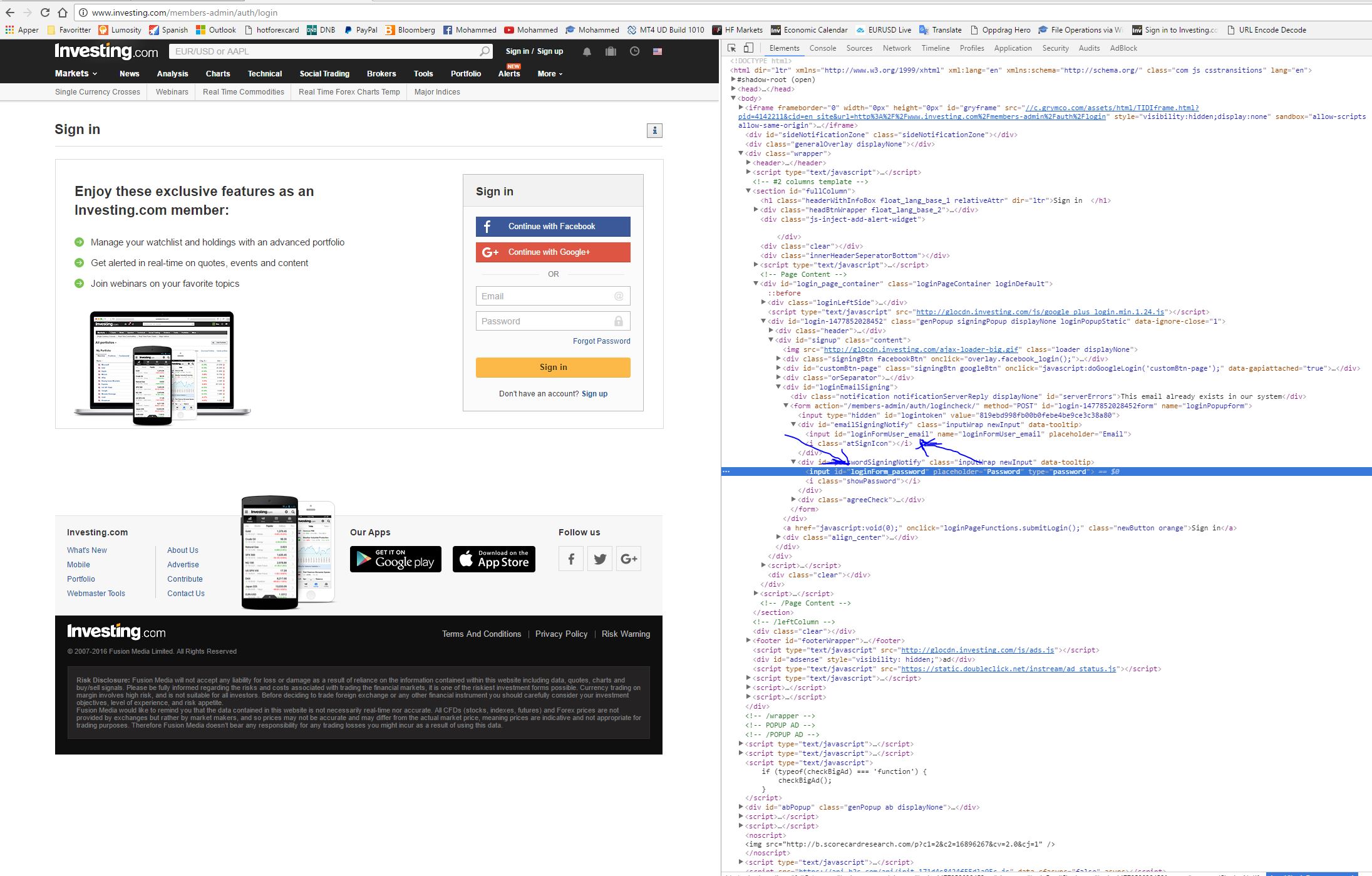Click the US flag language icon
Screen dimensions: 1372x876
(658, 51)
